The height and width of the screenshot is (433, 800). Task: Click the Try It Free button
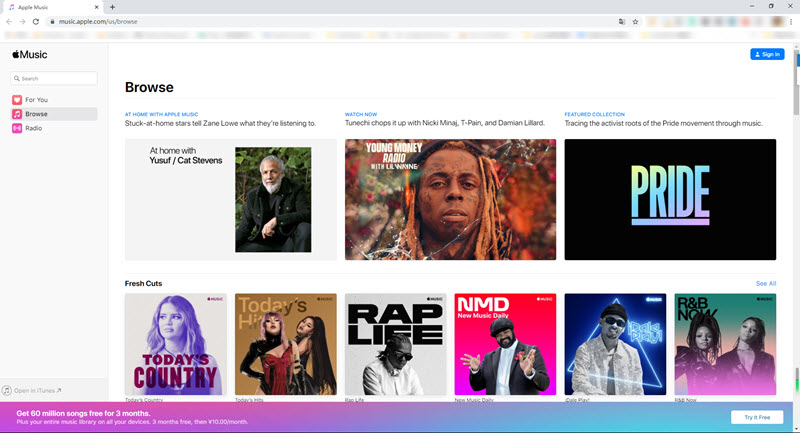757,417
